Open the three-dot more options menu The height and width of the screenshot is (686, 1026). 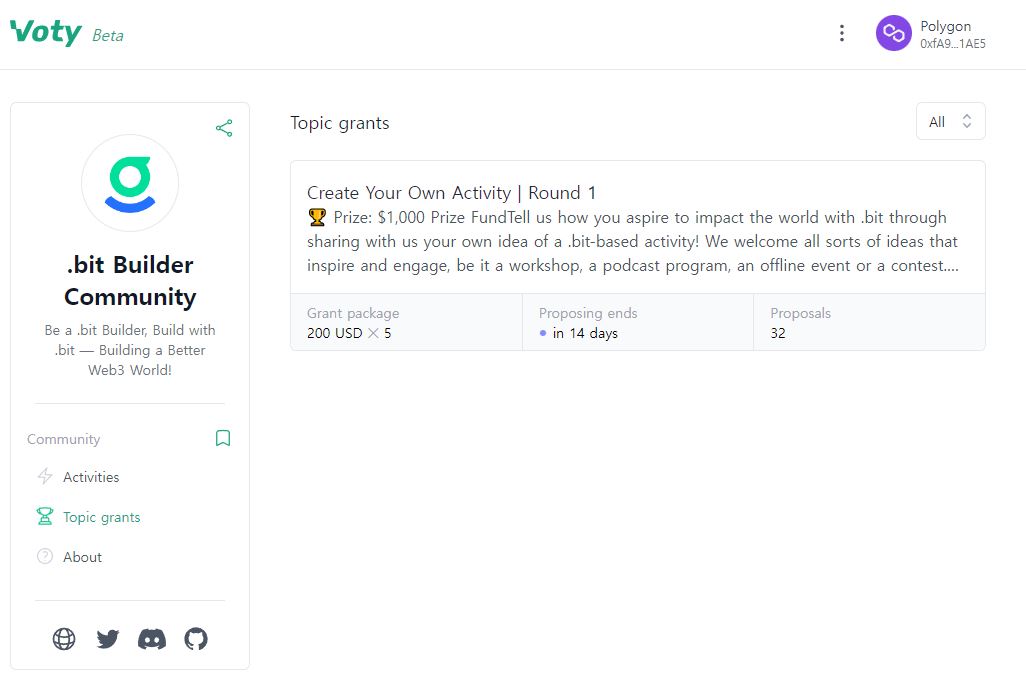(841, 33)
